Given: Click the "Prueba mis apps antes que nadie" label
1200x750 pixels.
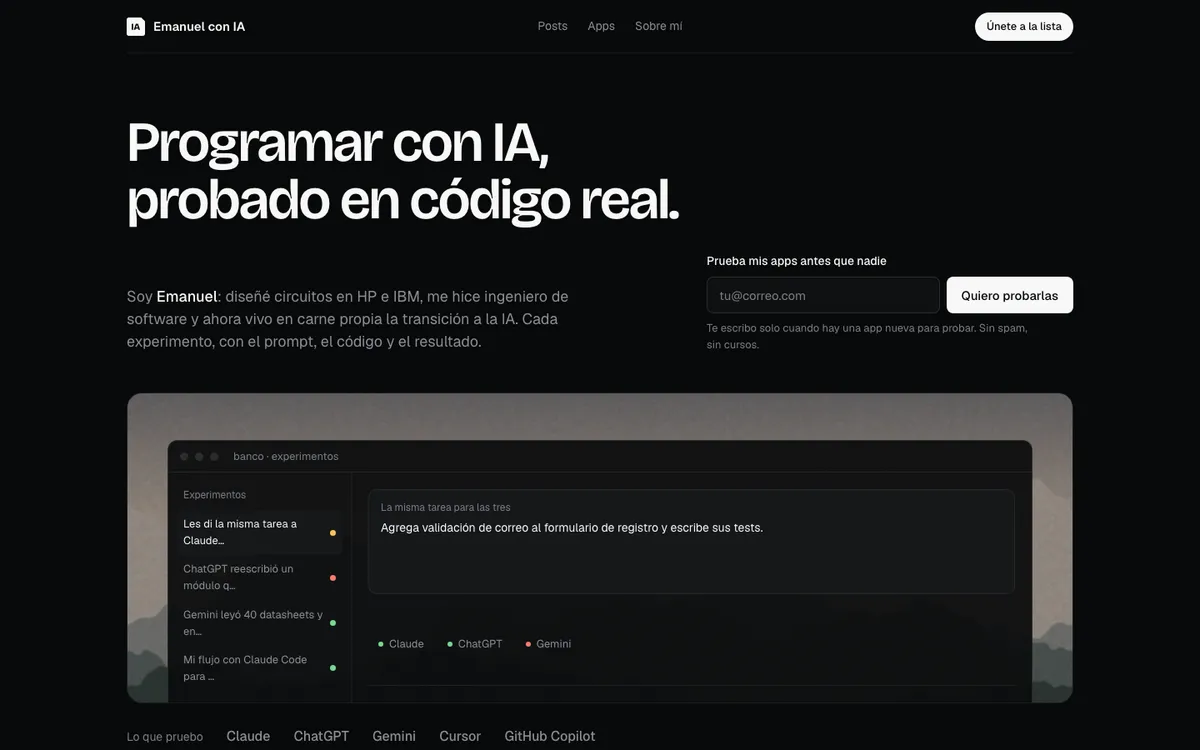Looking at the screenshot, I should [x=797, y=261].
